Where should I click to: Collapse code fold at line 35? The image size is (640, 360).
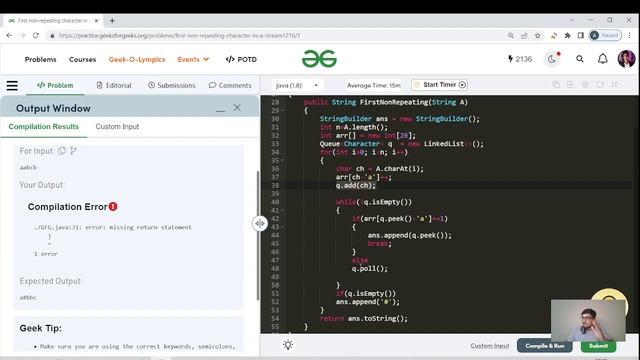tap(282, 160)
